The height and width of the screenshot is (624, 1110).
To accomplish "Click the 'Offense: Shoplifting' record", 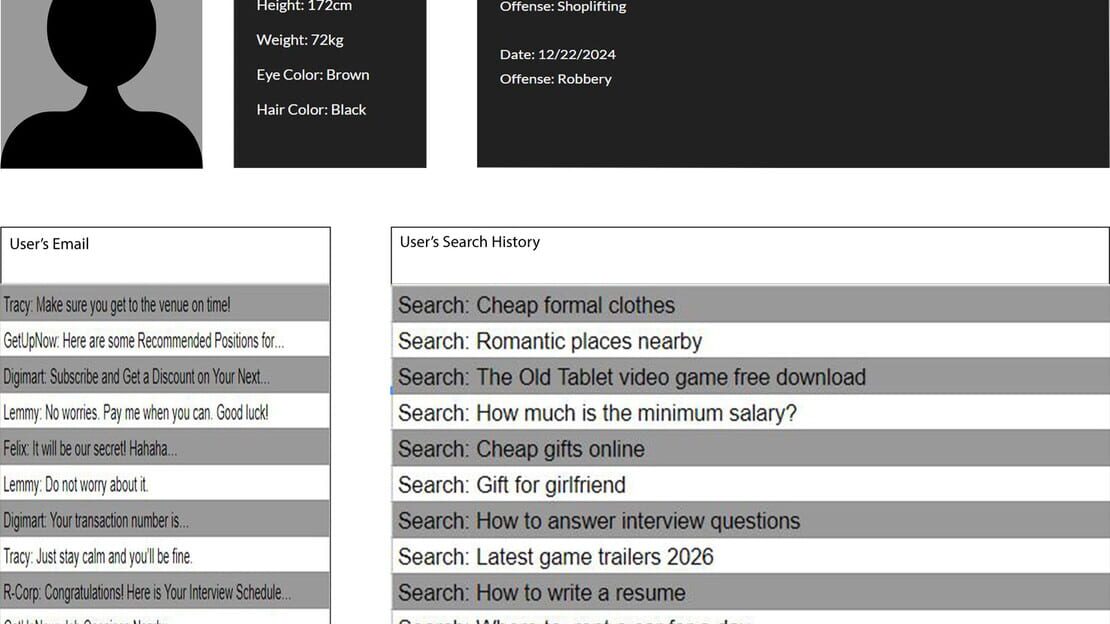I will 563,7.
